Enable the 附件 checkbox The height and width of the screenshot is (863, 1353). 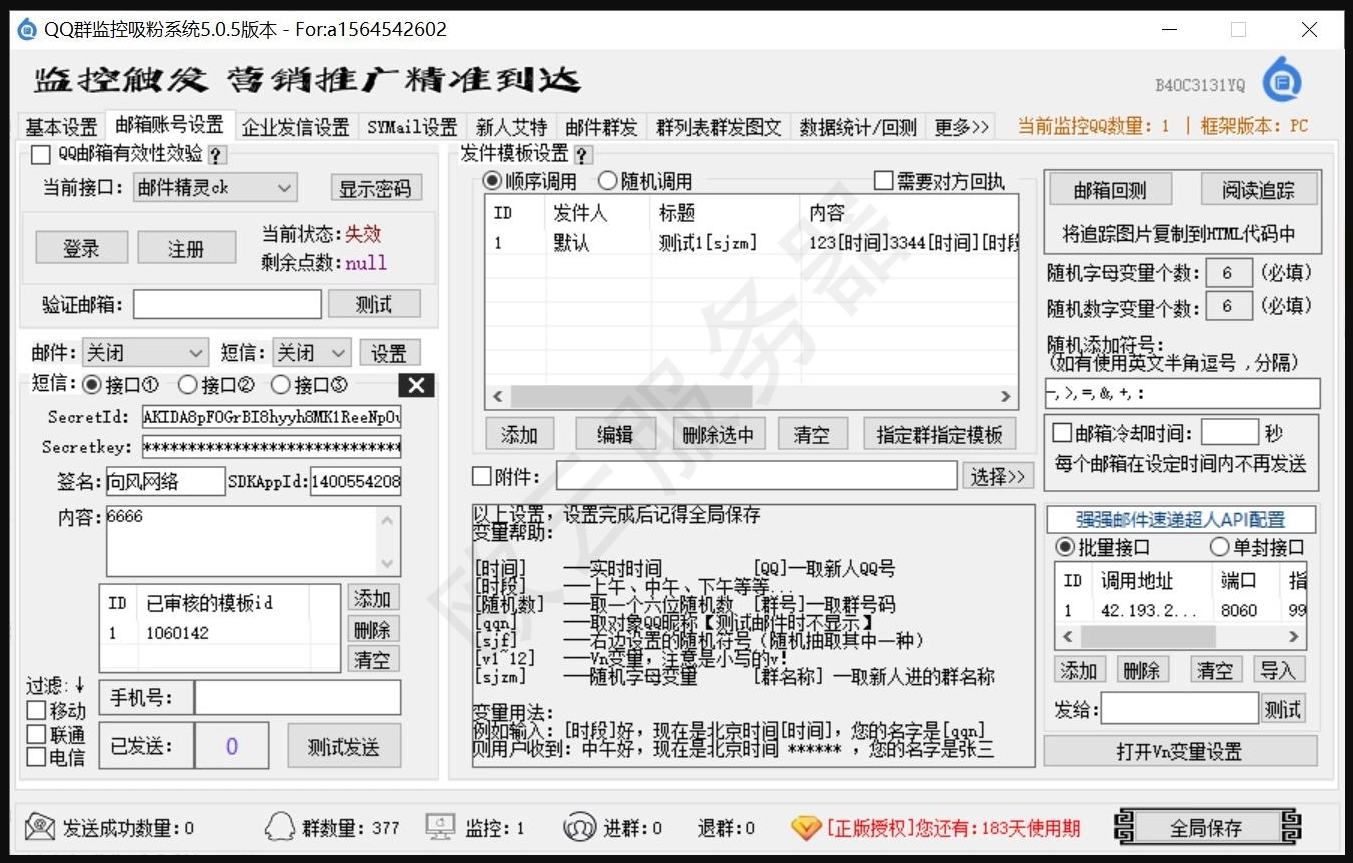coord(482,477)
